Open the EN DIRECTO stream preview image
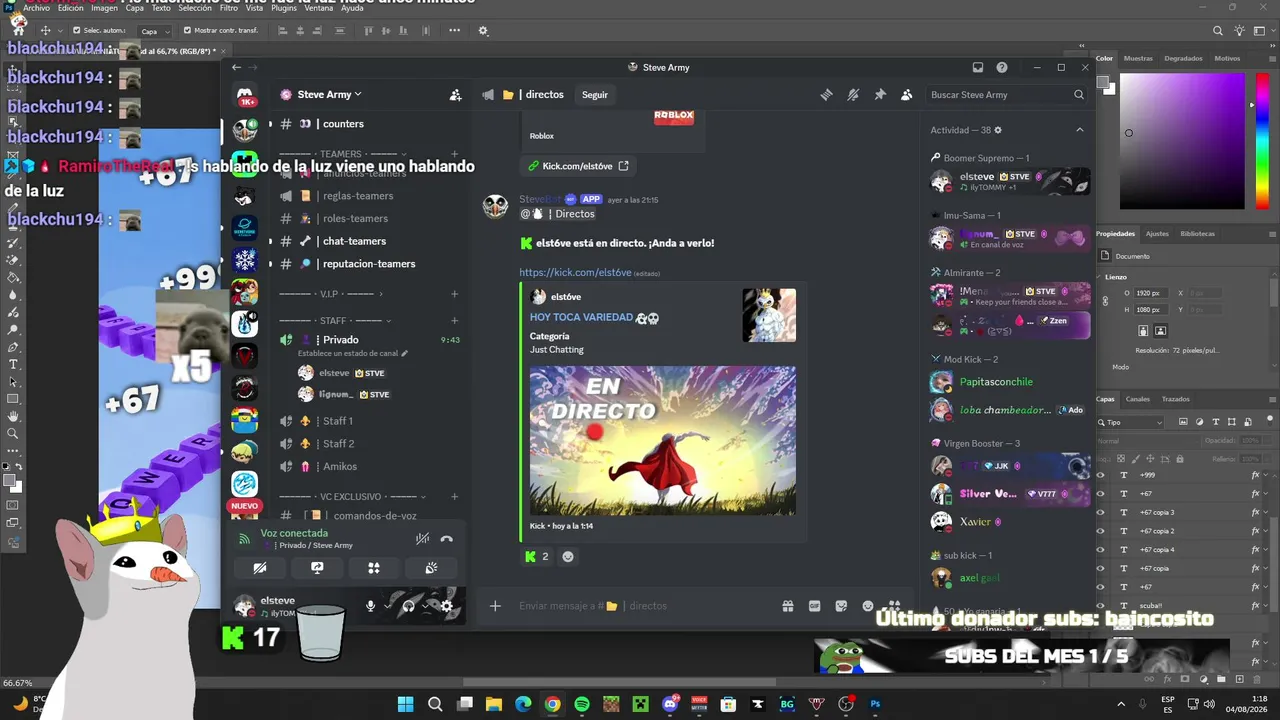Viewport: 1280px width, 720px height. [x=662, y=440]
